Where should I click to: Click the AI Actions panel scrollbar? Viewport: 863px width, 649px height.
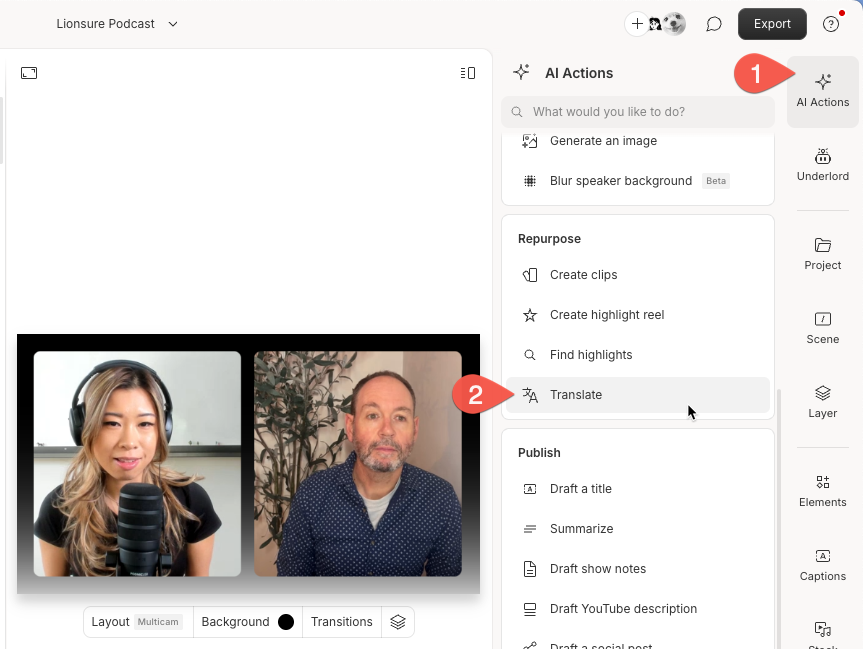778,517
